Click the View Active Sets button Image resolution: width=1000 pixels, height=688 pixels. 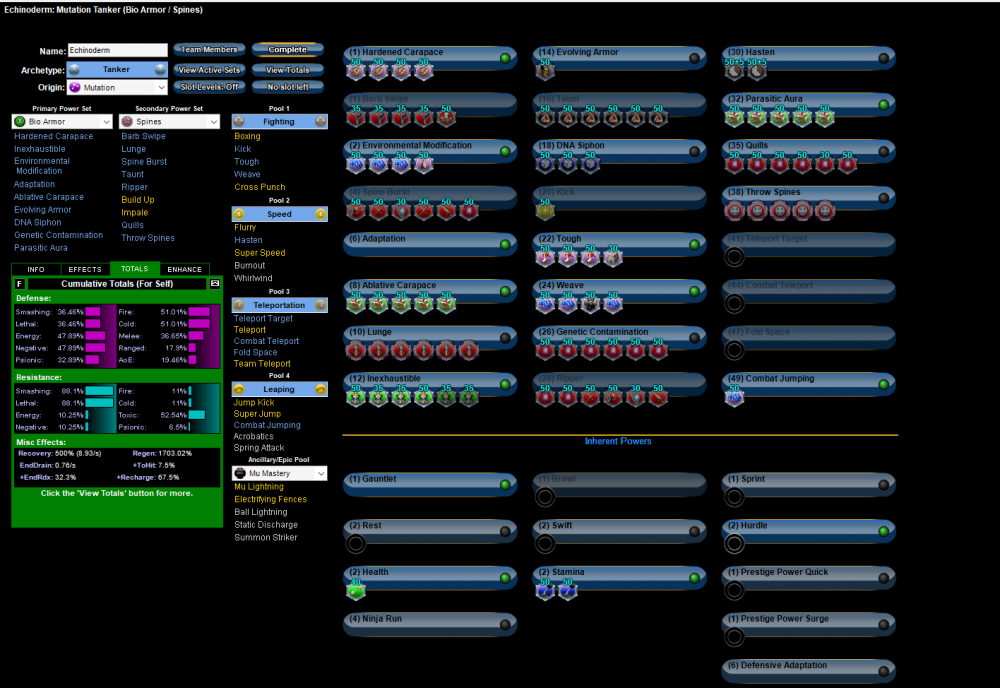click(x=208, y=70)
